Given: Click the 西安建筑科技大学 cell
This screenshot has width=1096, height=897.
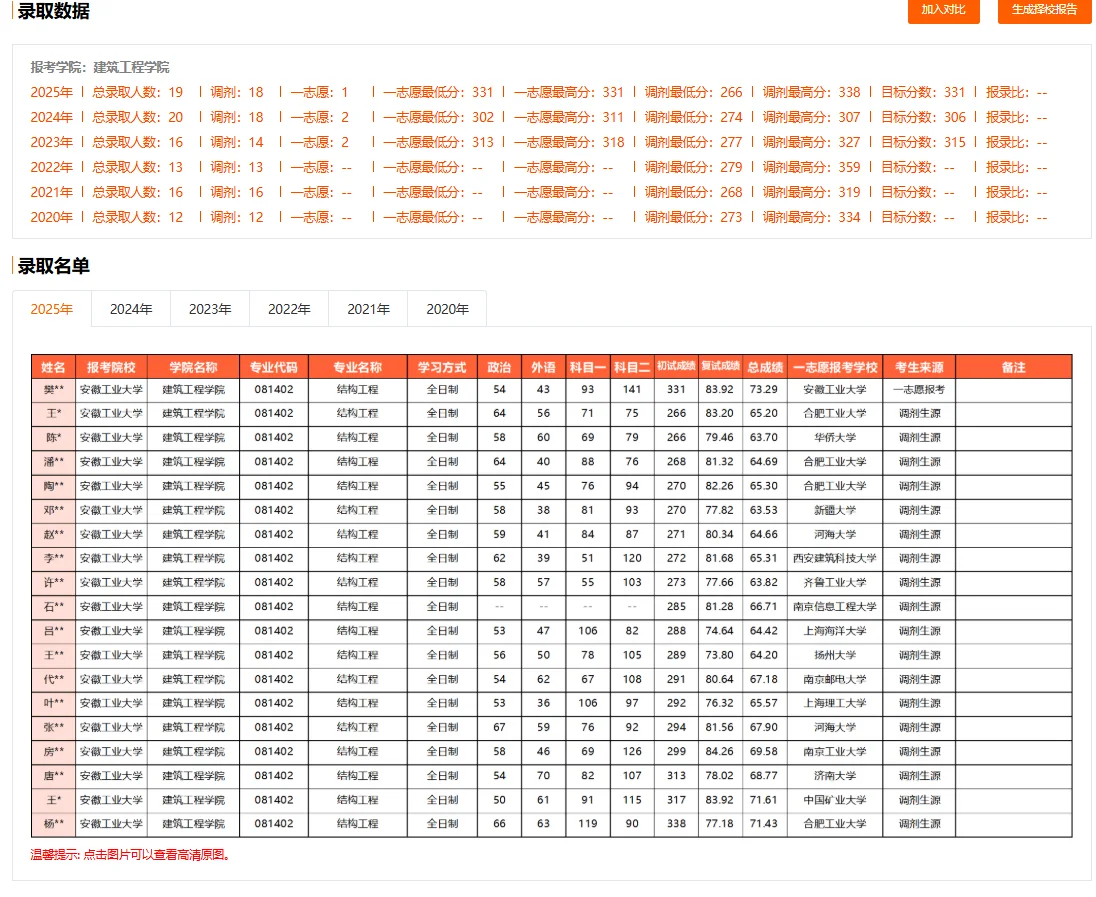Looking at the screenshot, I should coord(835,559).
